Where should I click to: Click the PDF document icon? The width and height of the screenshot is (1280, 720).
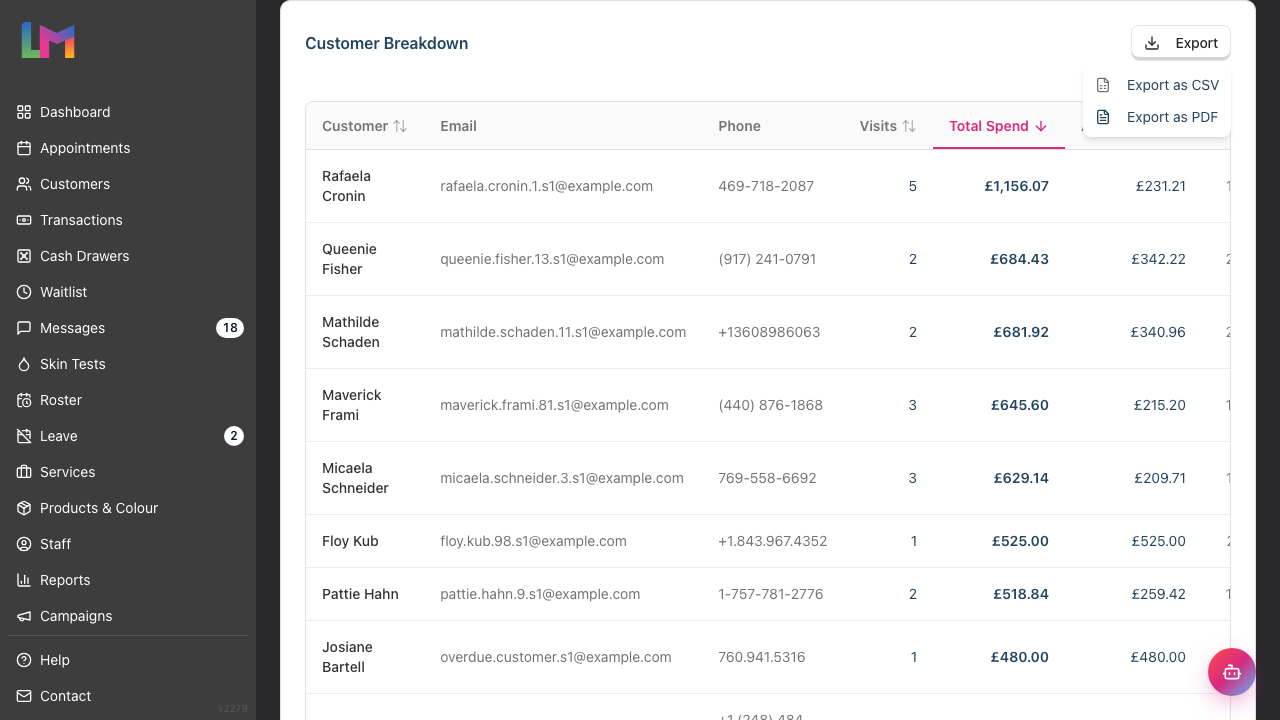pyautogui.click(x=1103, y=117)
